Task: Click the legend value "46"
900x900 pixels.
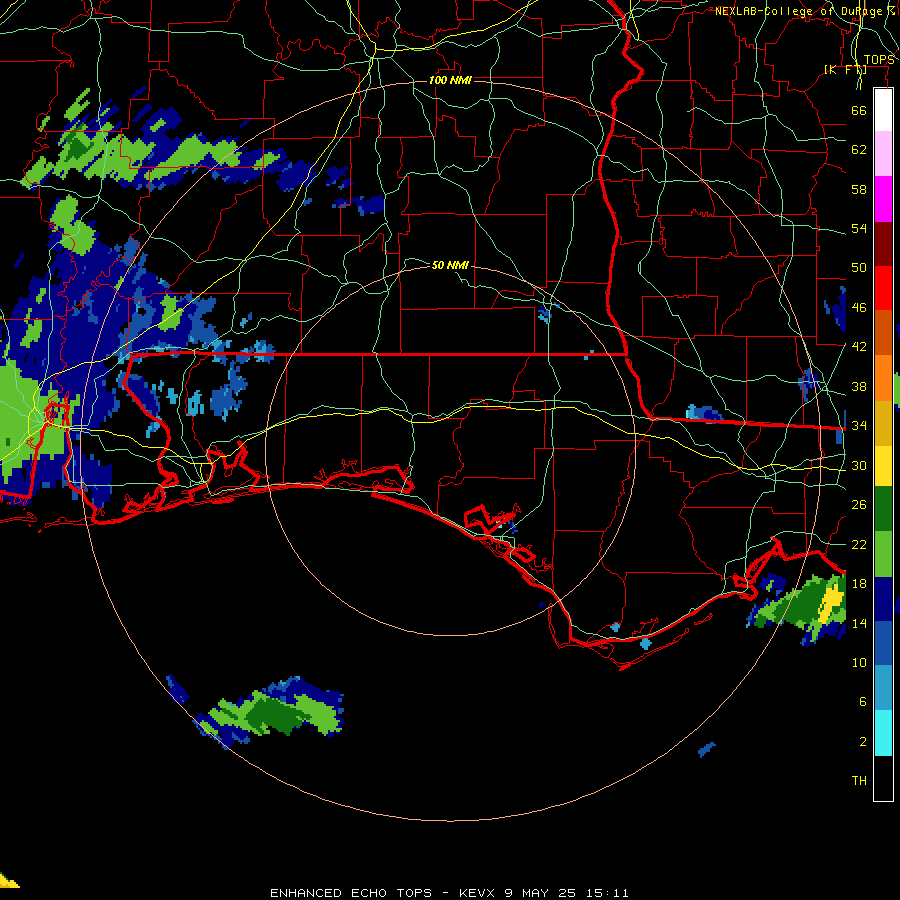Action: point(859,308)
